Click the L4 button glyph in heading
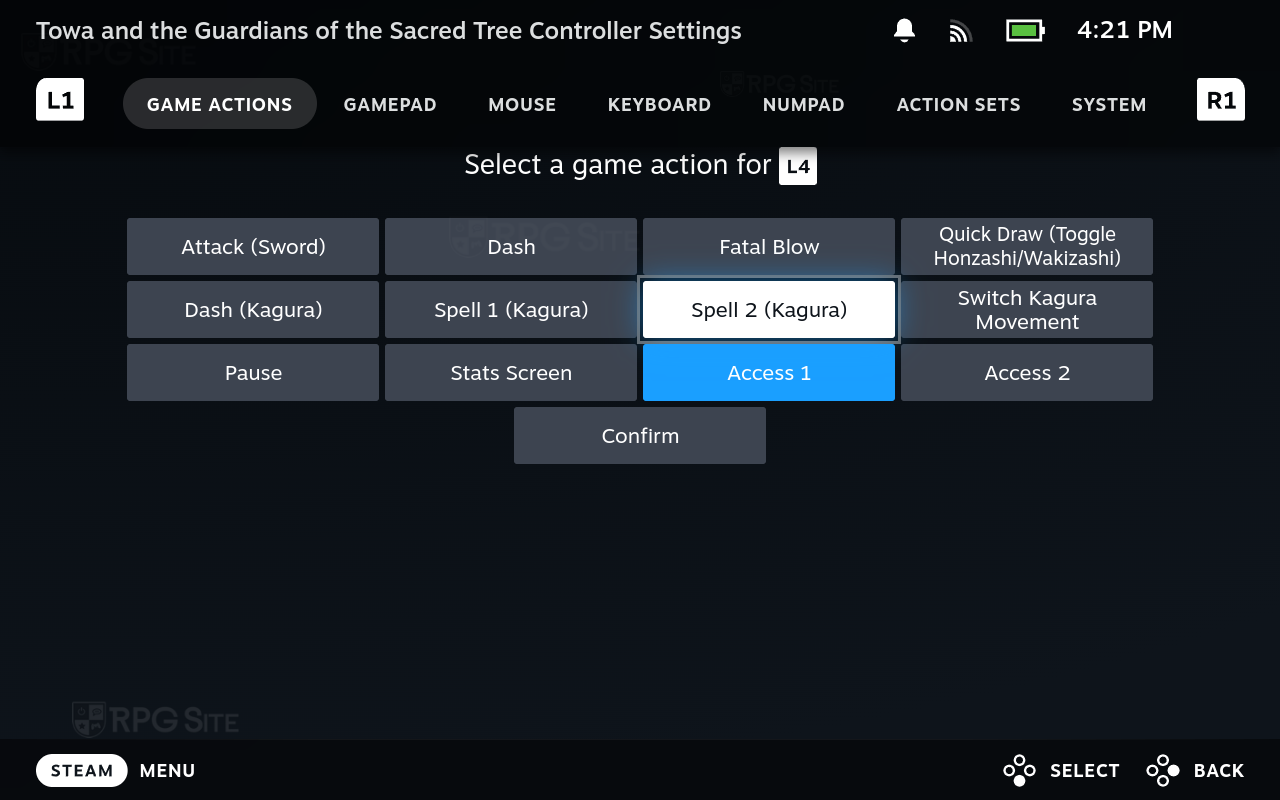The width and height of the screenshot is (1280, 800). click(798, 166)
